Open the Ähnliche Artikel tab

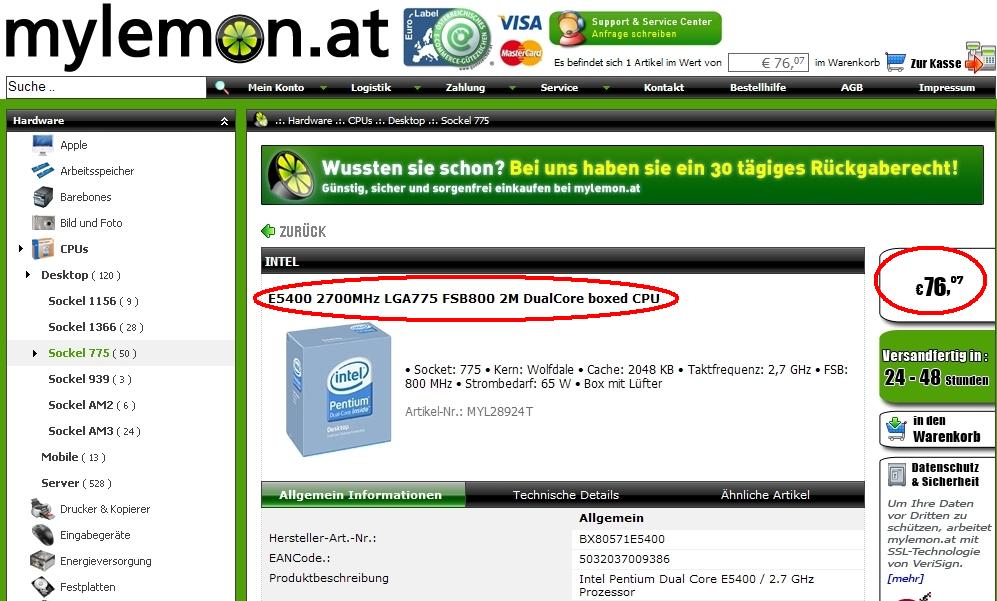765,495
